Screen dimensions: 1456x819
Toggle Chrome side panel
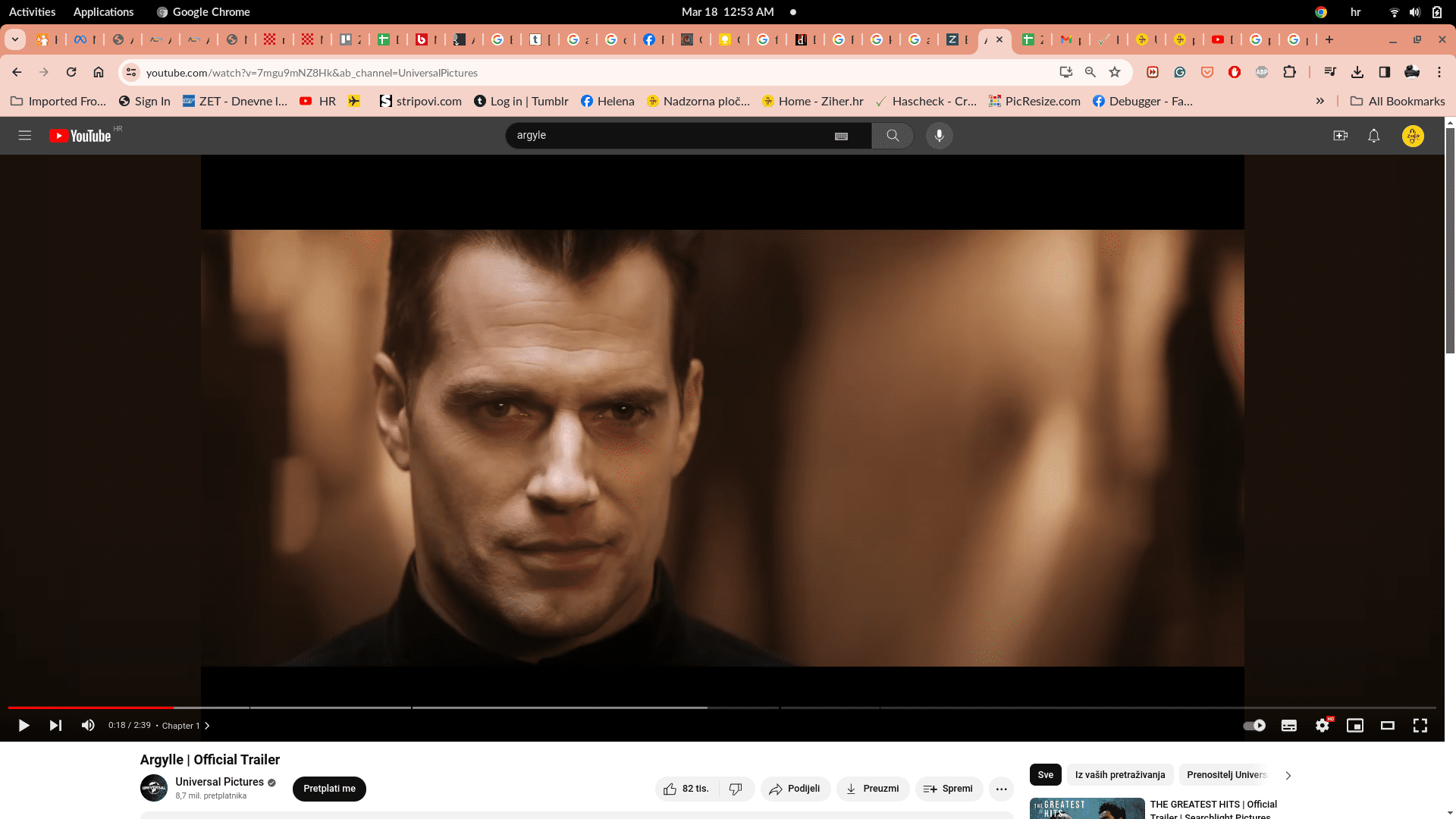pos(1385,72)
